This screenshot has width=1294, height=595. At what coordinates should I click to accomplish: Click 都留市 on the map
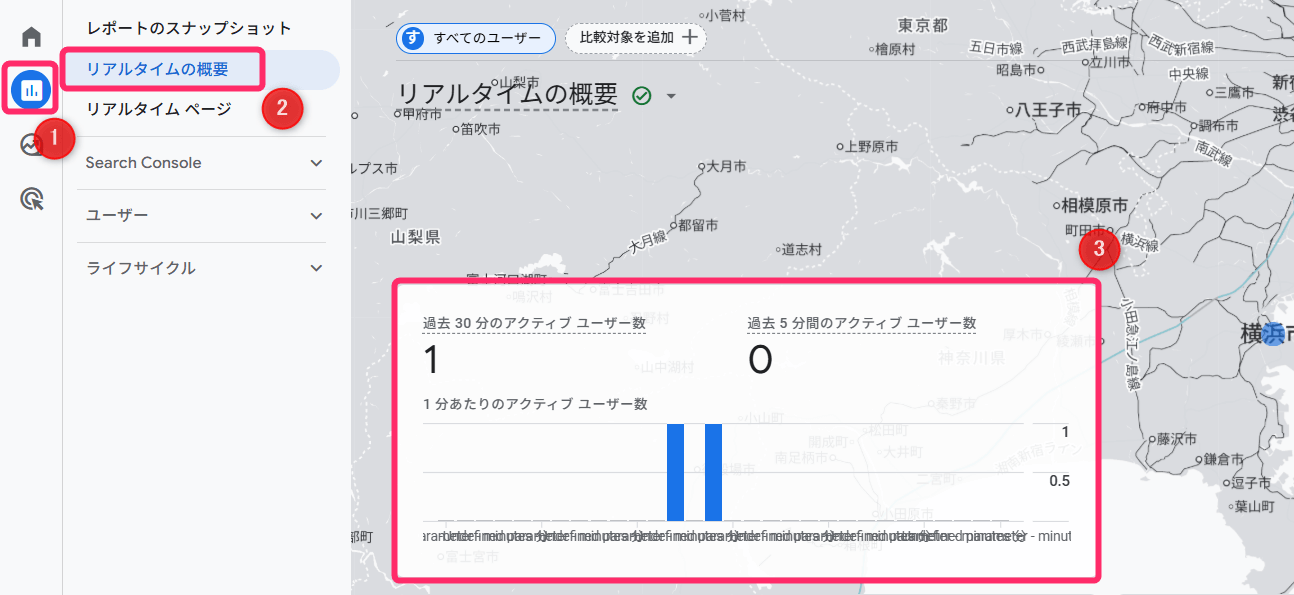[x=698, y=225]
